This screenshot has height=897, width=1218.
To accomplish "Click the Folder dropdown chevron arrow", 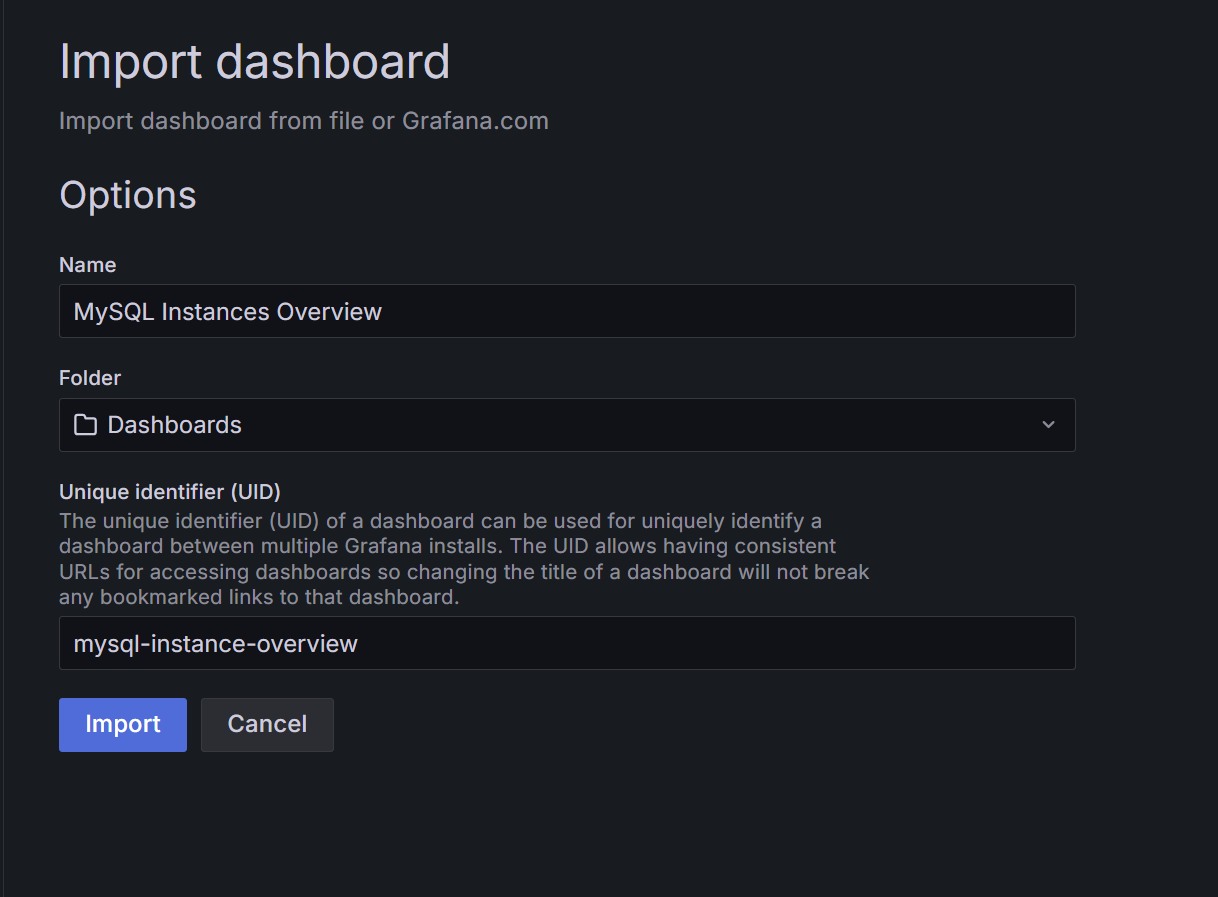I will tap(1048, 425).
